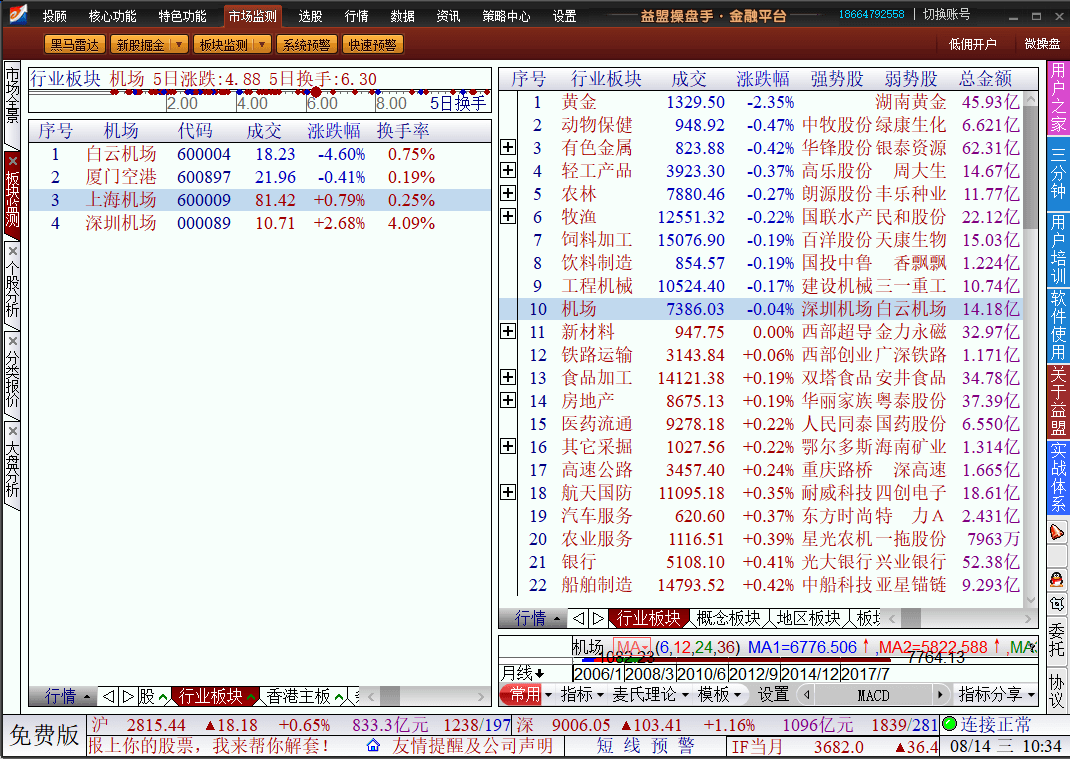
Task: Click the 黑马雷达 button
Action: click(x=74, y=44)
